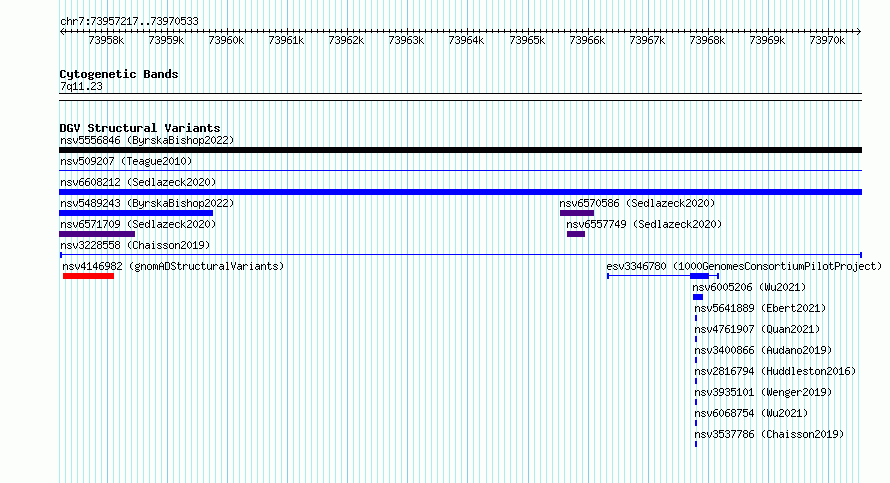Select nsv2816794 (Huddleston2016) label
The width and height of the screenshot is (890, 483).
coord(775,371)
